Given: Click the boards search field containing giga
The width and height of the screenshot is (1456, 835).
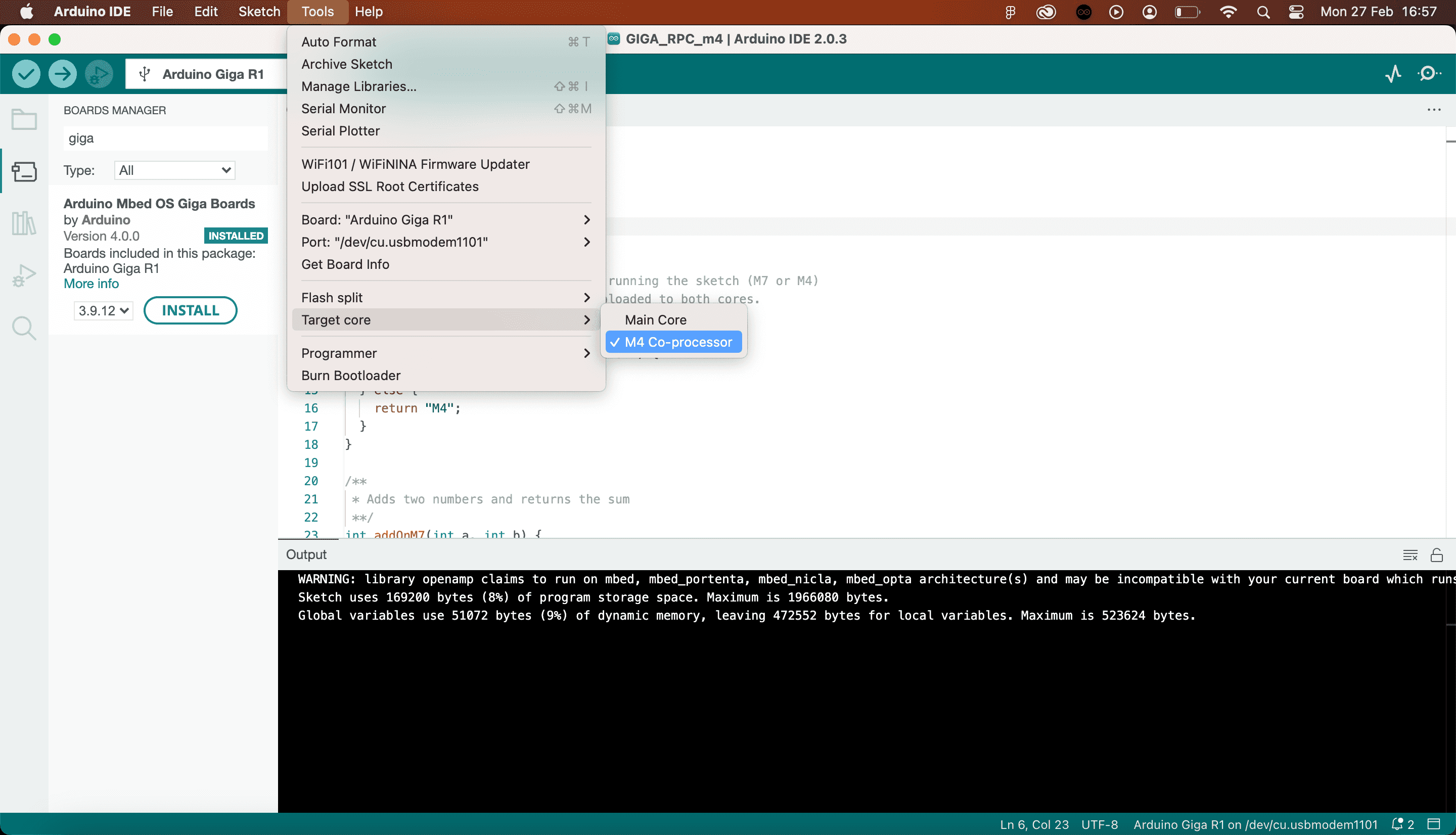Looking at the screenshot, I should pyautogui.click(x=165, y=138).
